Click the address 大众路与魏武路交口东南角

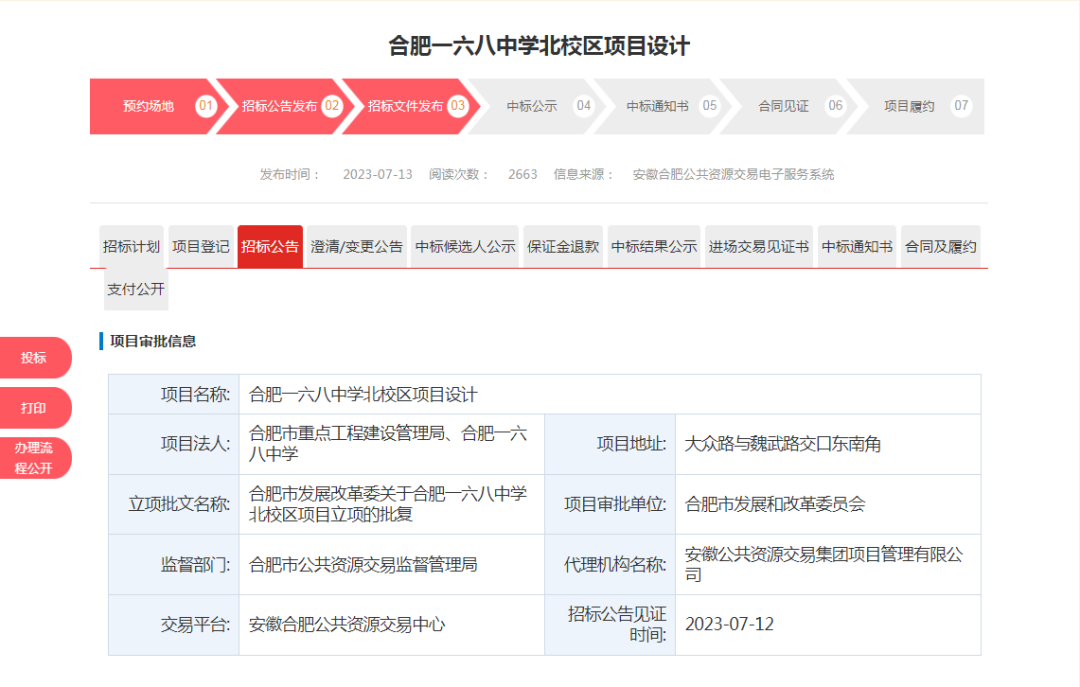782,444
